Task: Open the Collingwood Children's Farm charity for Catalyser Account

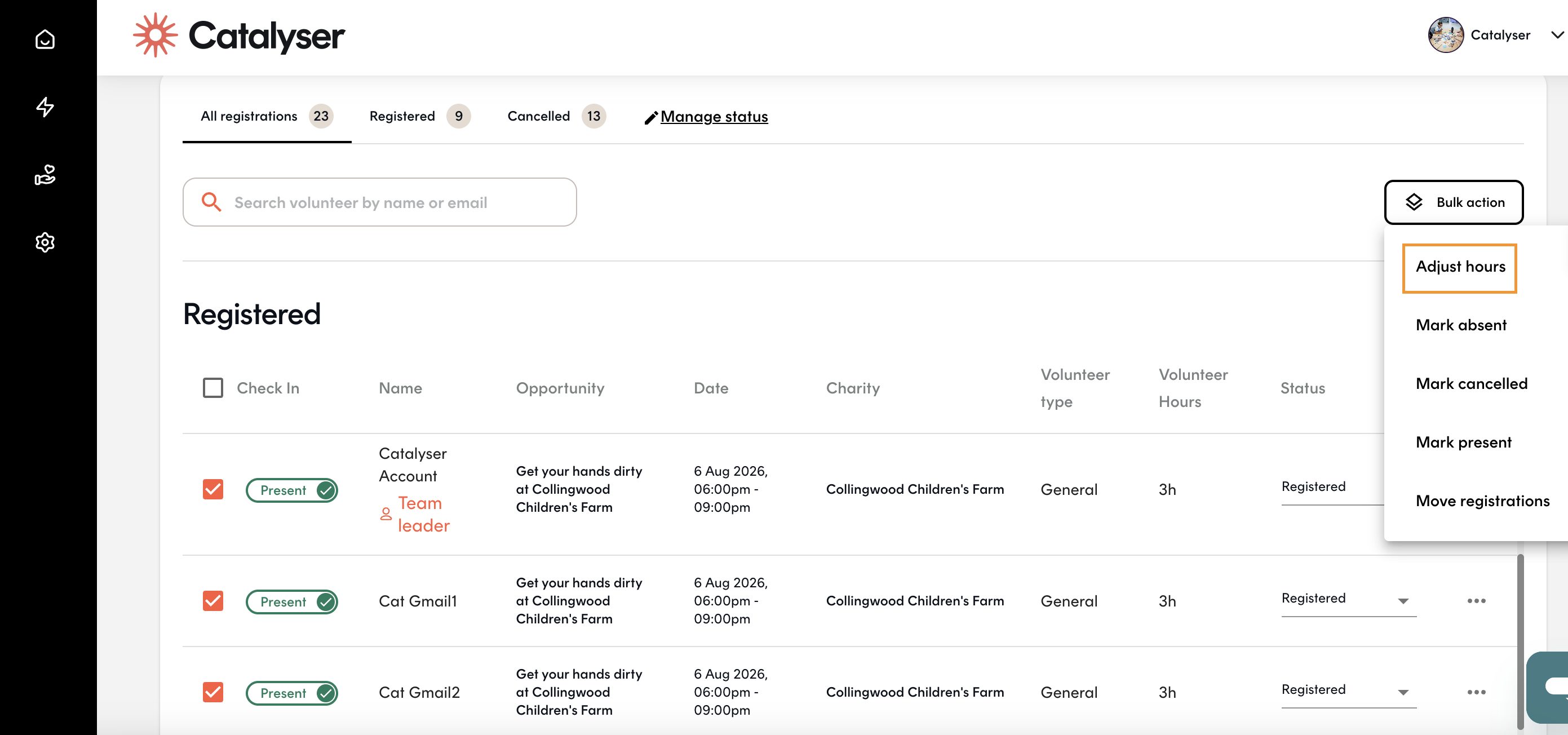Action: pos(915,489)
